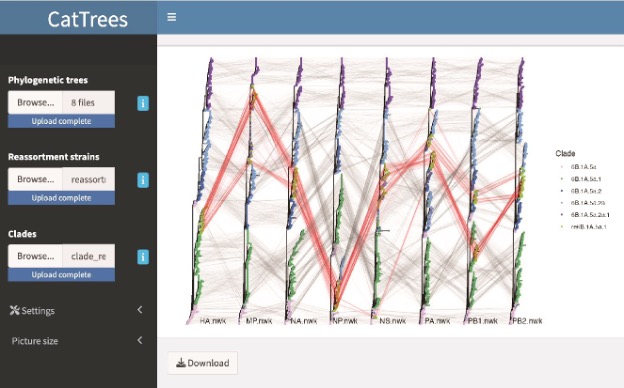
Task: Browse for Reassortment strains file
Action: pos(35,179)
